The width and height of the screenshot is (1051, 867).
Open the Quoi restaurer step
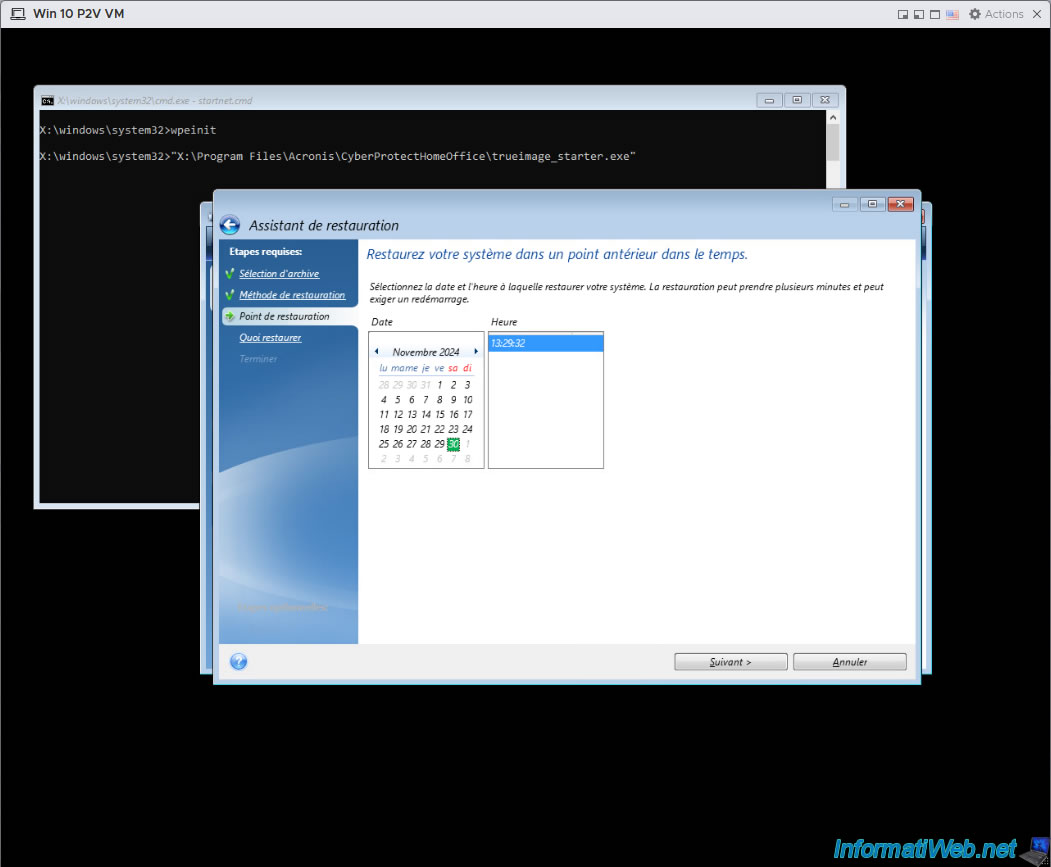tap(270, 338)
